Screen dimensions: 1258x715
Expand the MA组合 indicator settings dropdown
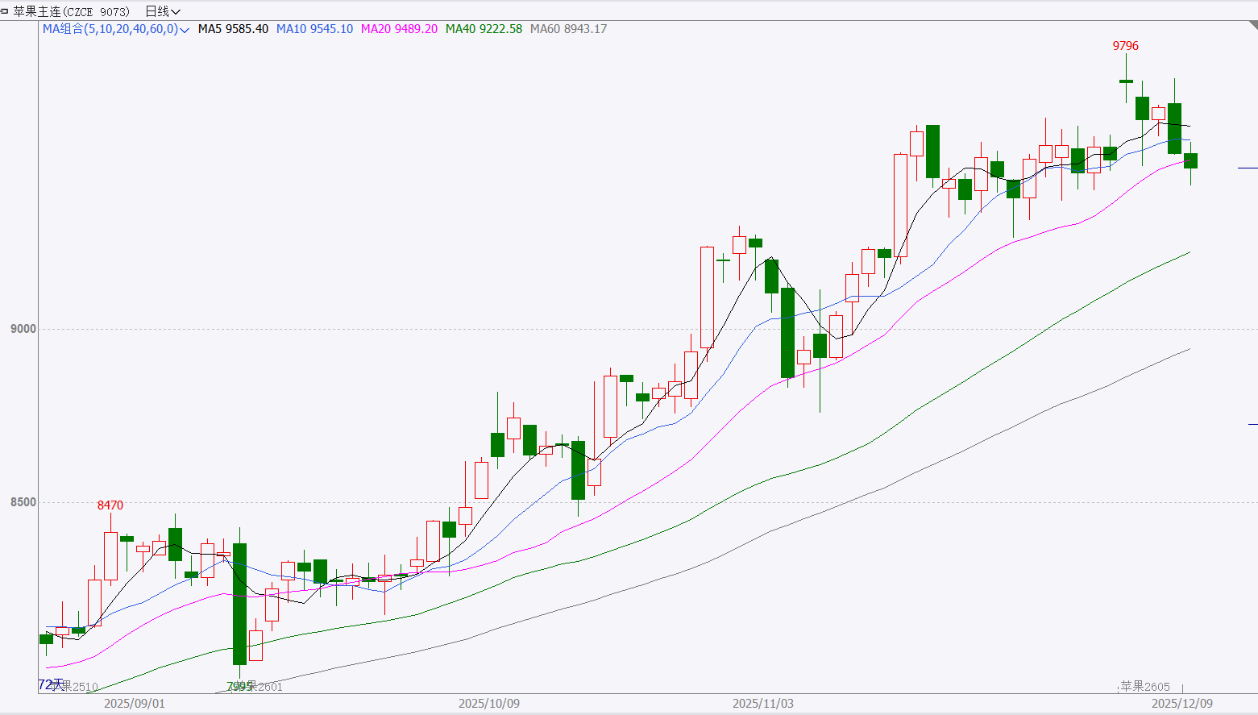[185, 29]
